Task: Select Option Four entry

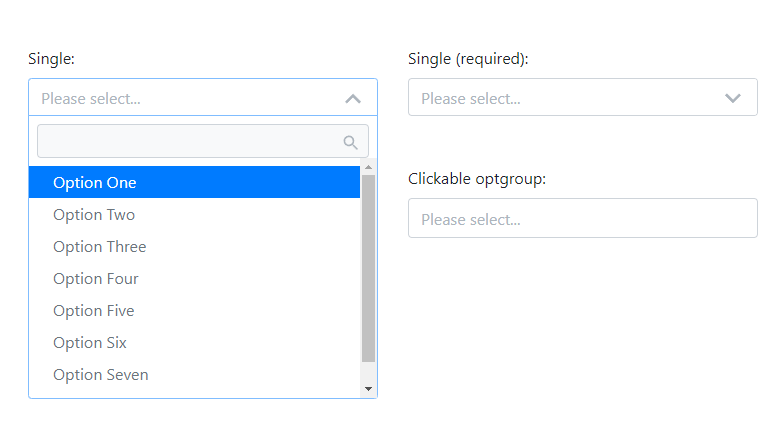Action: point(194,278)
